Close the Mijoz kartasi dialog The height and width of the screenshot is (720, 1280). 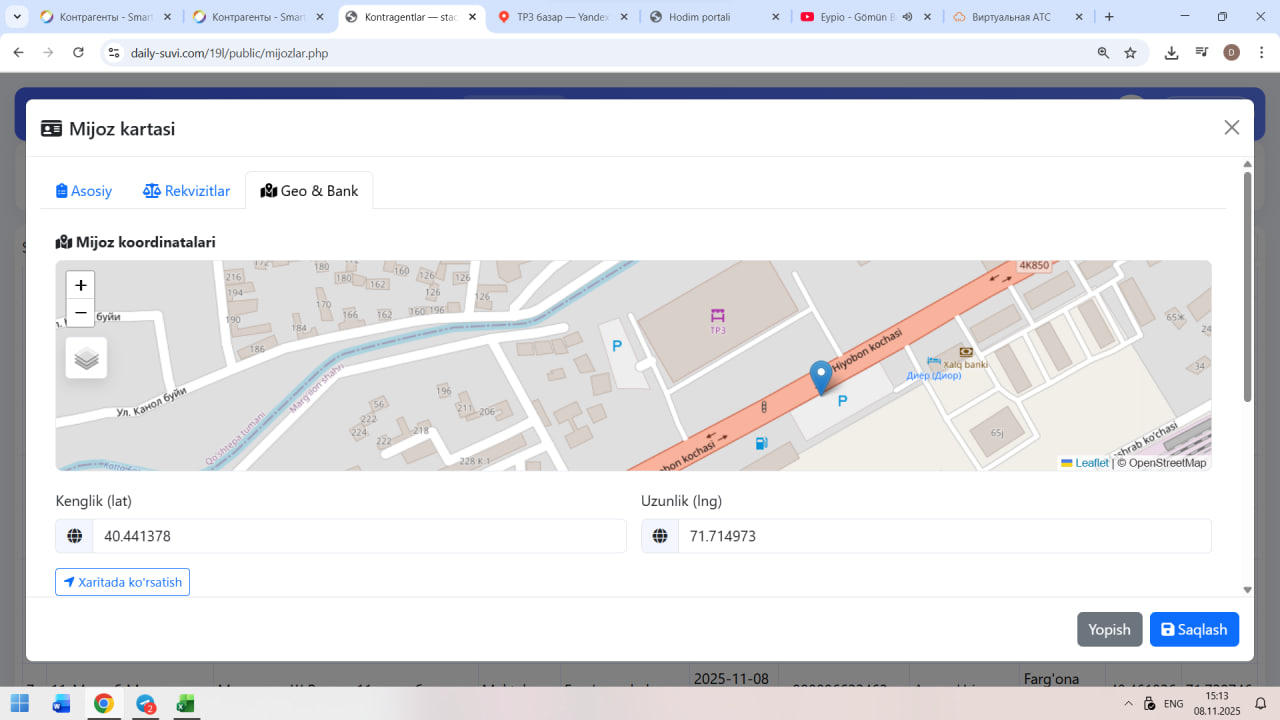pyautogui.click(x=1231, y=127)
